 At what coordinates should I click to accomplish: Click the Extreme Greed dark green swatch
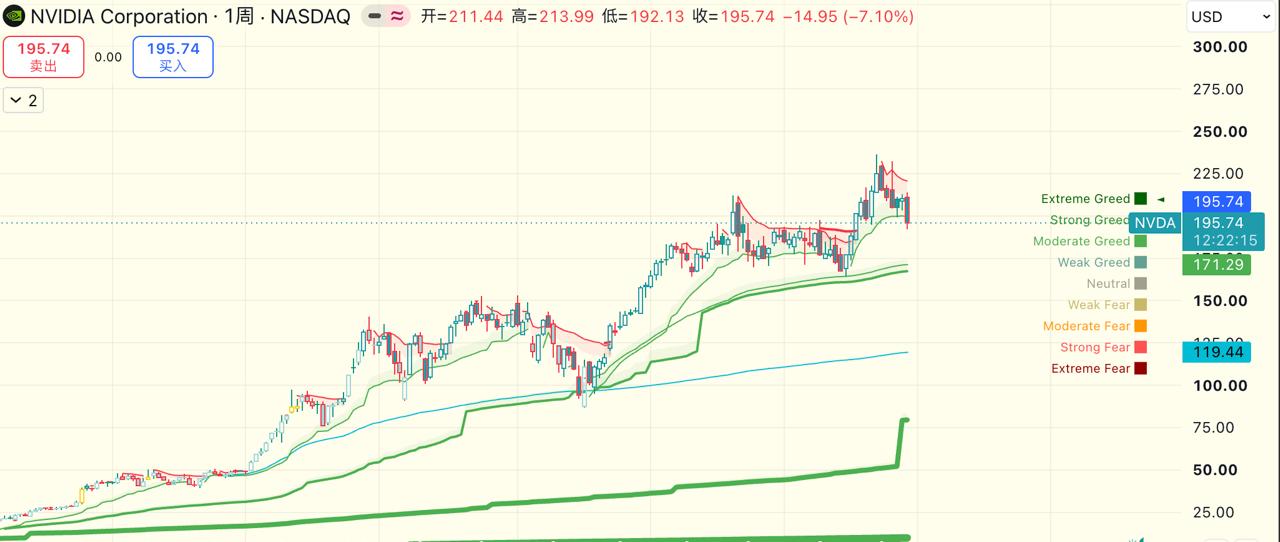point(1140,199)
